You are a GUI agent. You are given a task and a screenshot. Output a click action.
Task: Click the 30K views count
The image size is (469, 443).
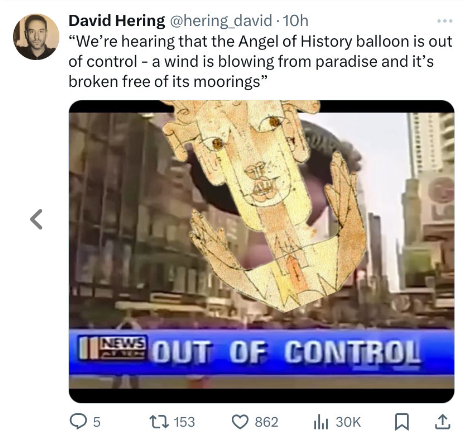click(348, 422)
